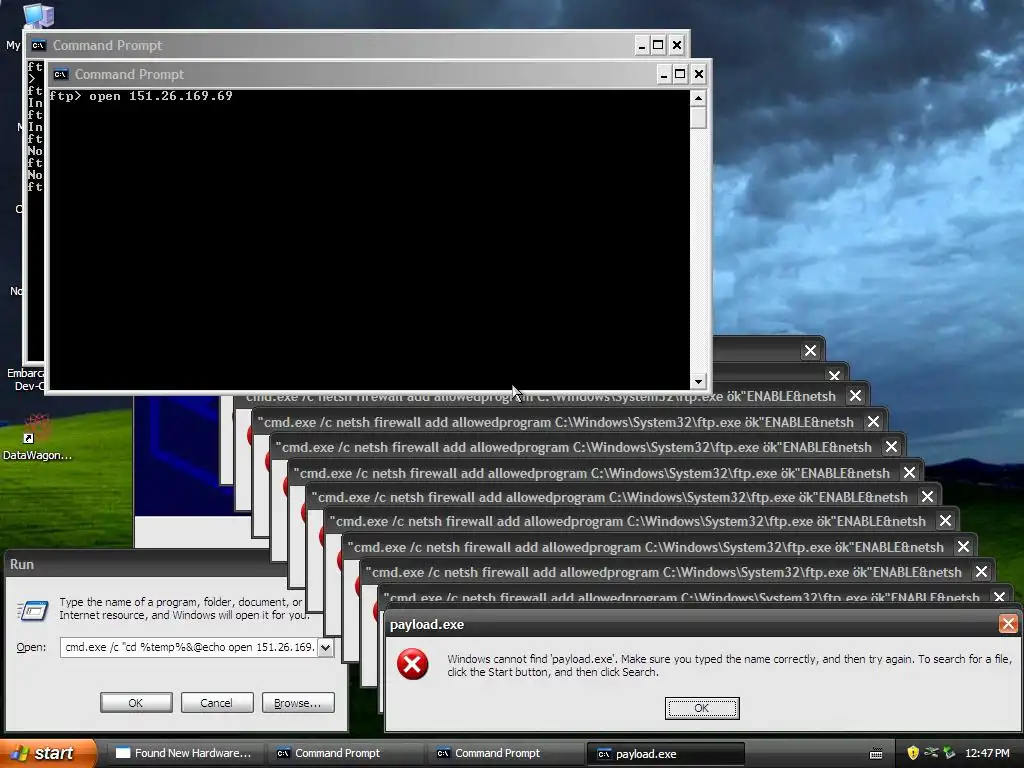The width and height of the screenshot is (1024, 768).
Task: Minimize the back Command Prompt window
Action: coord(641,45)
